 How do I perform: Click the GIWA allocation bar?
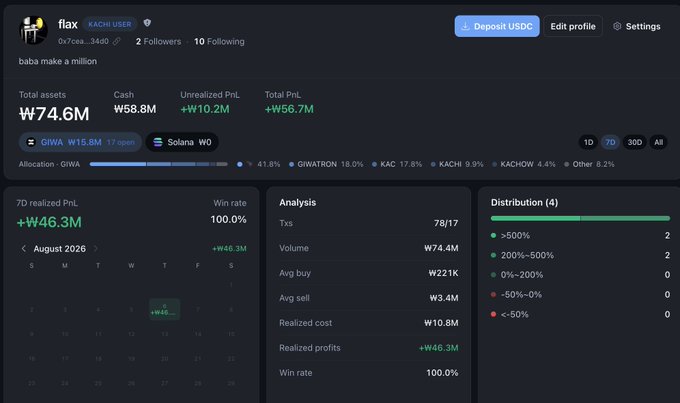click(158, 164)
